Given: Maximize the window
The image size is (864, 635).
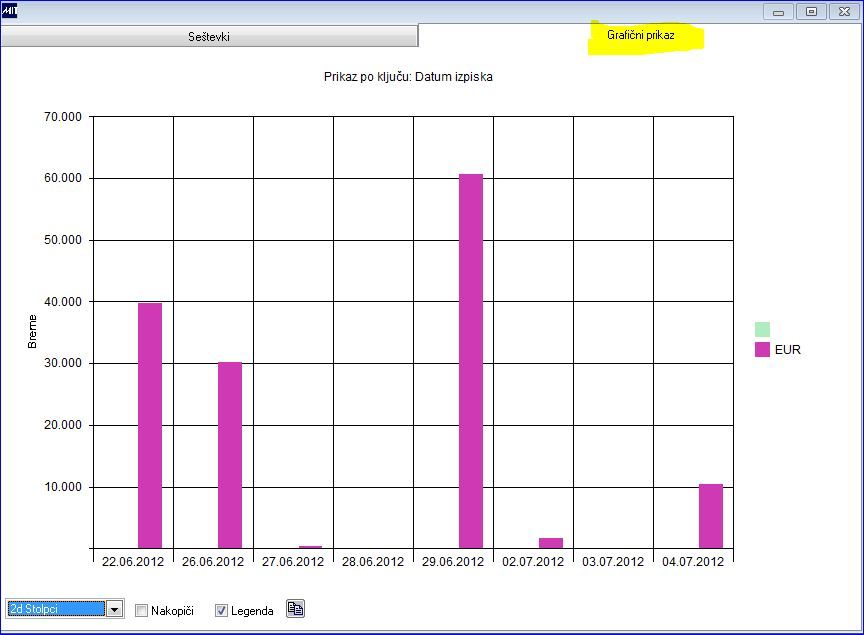Looking at the screenshot, I should pyautogui.click(x=811, y=12).
